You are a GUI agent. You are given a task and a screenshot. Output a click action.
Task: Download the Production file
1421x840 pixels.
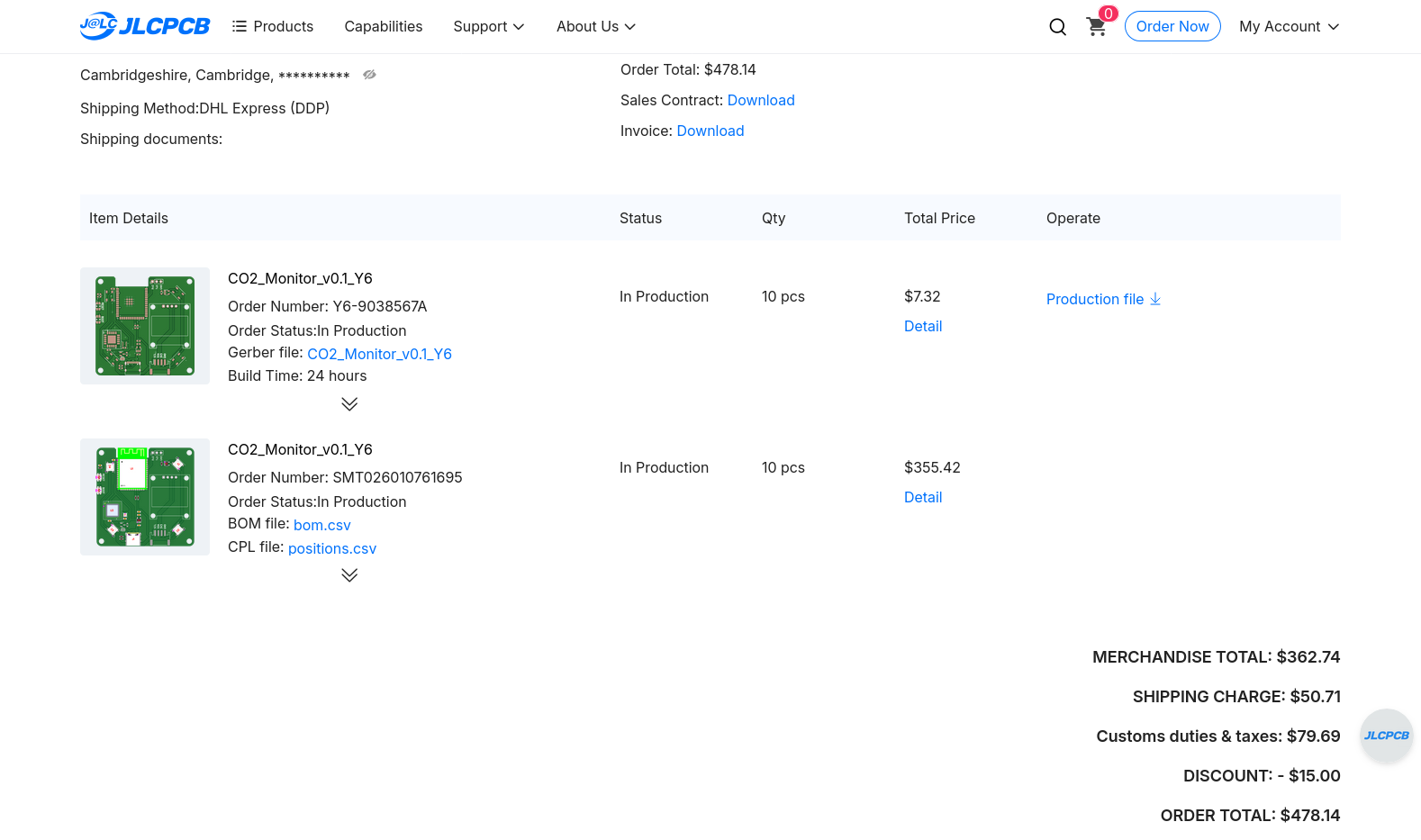coord(1103,299)
